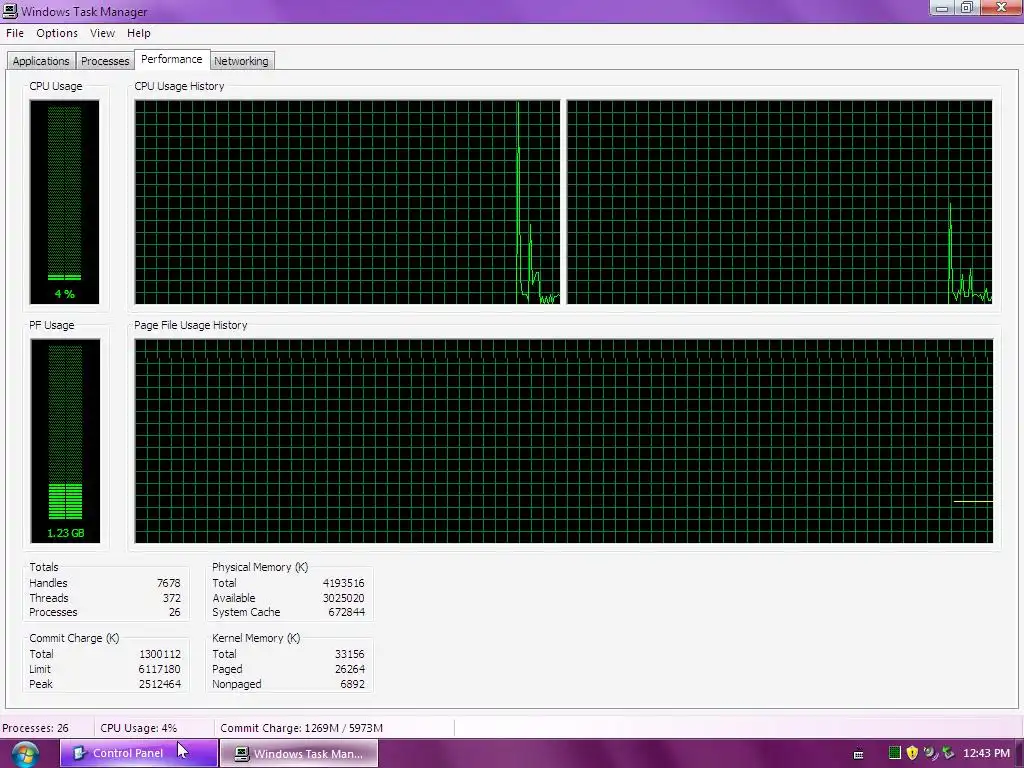
Task: Click the CPU Usage 4 % gauge
Action: [64, 202]
